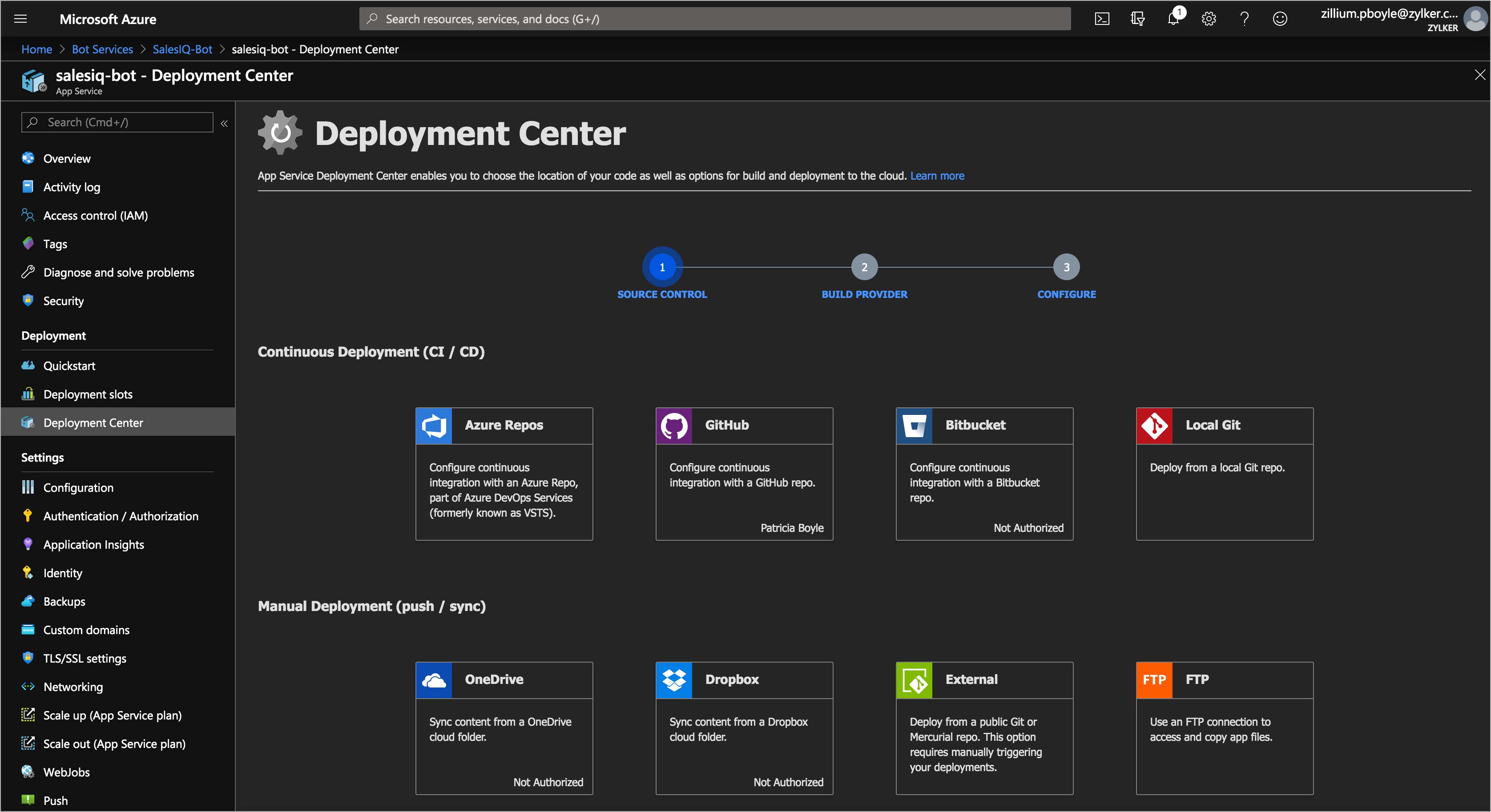The width and height of the screenshot is (1491, 812).
Task: Open the hamburger navigation menu
Action: coord(20,19)
